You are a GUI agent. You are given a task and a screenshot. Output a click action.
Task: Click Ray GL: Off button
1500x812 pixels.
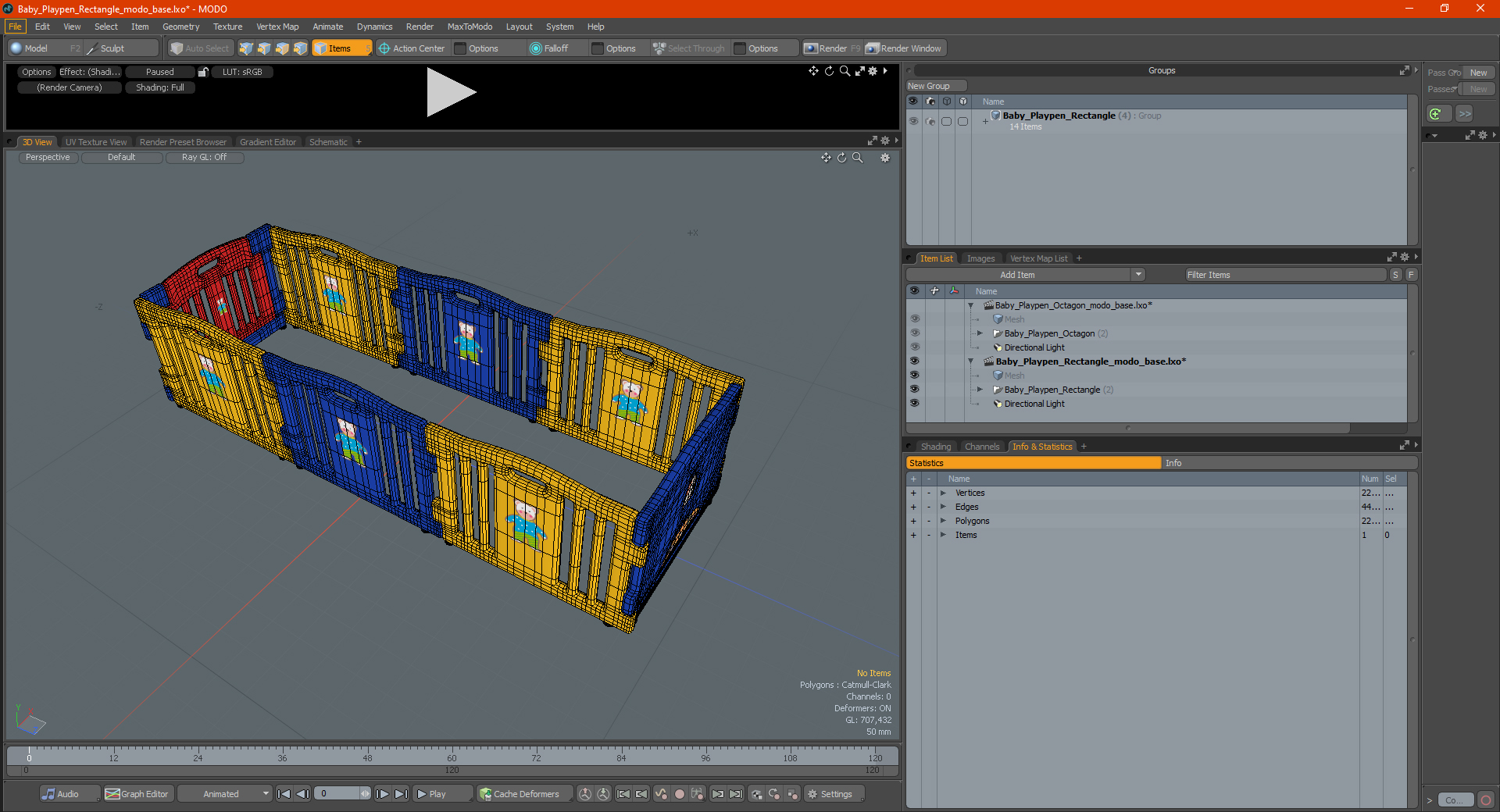(x=204, y=158)
